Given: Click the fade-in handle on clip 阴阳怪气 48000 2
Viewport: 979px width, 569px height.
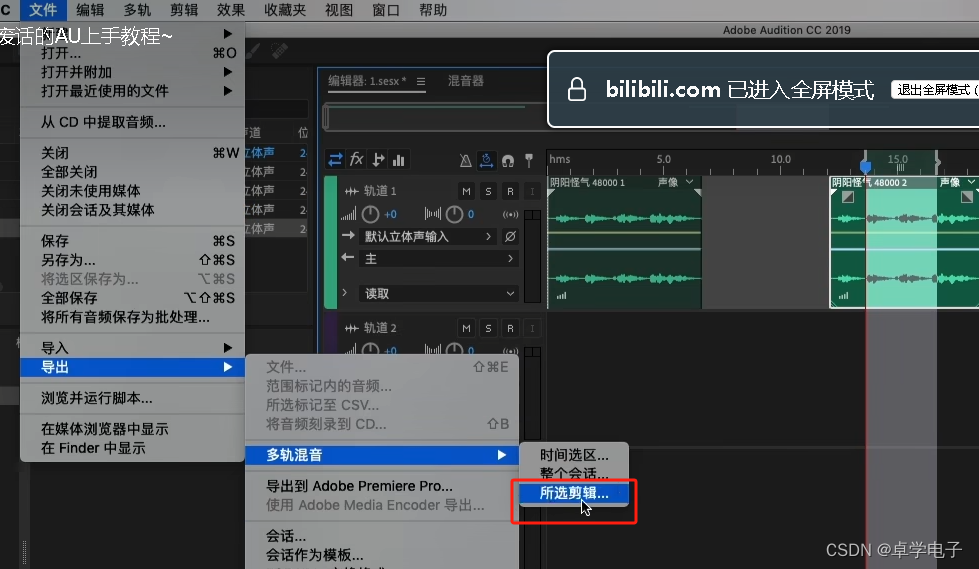Looking at the screenshot, I should tap(848, 197).
